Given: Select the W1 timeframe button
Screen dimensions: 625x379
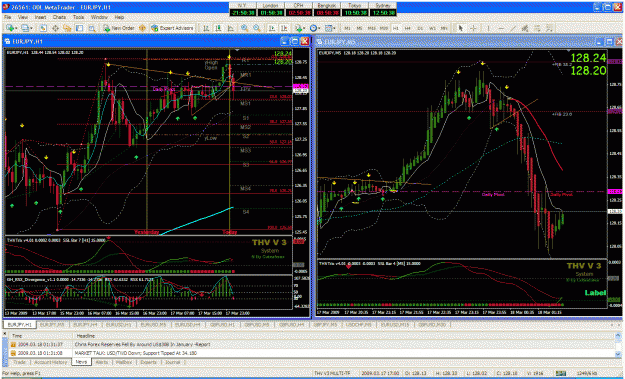Looking at the screenshot, I should click(432, 28).
